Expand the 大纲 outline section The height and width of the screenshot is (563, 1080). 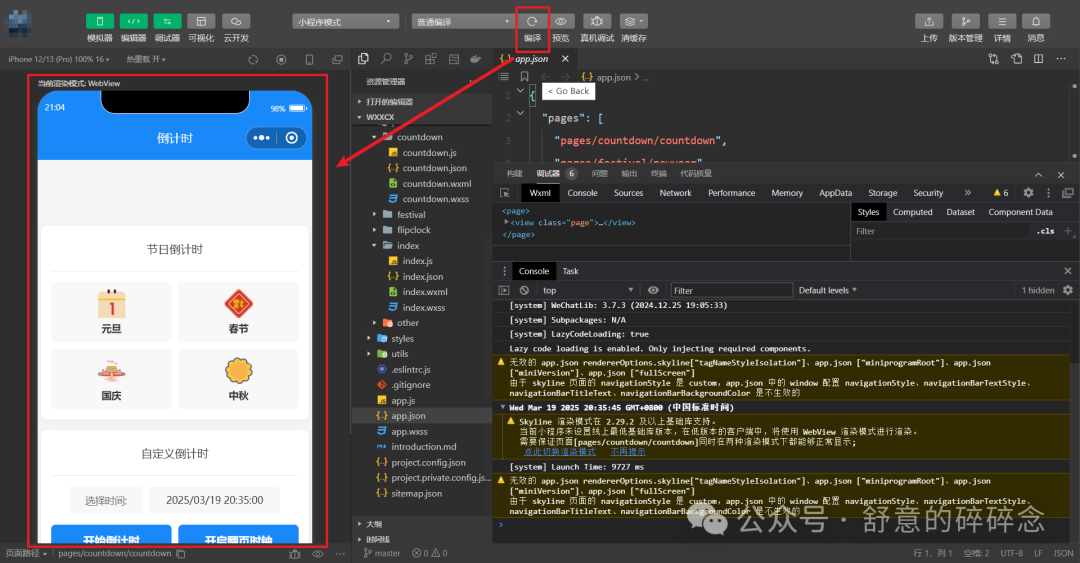tap(374, 524)
